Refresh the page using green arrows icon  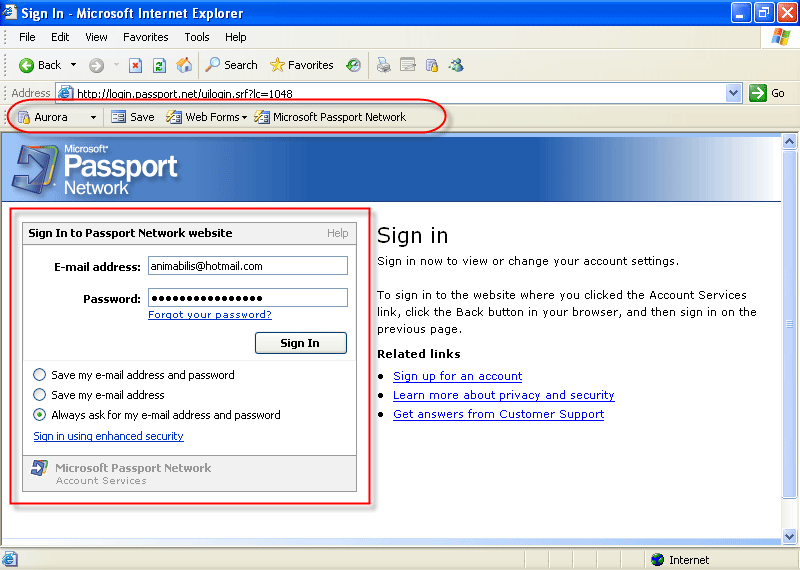point(159,65)
